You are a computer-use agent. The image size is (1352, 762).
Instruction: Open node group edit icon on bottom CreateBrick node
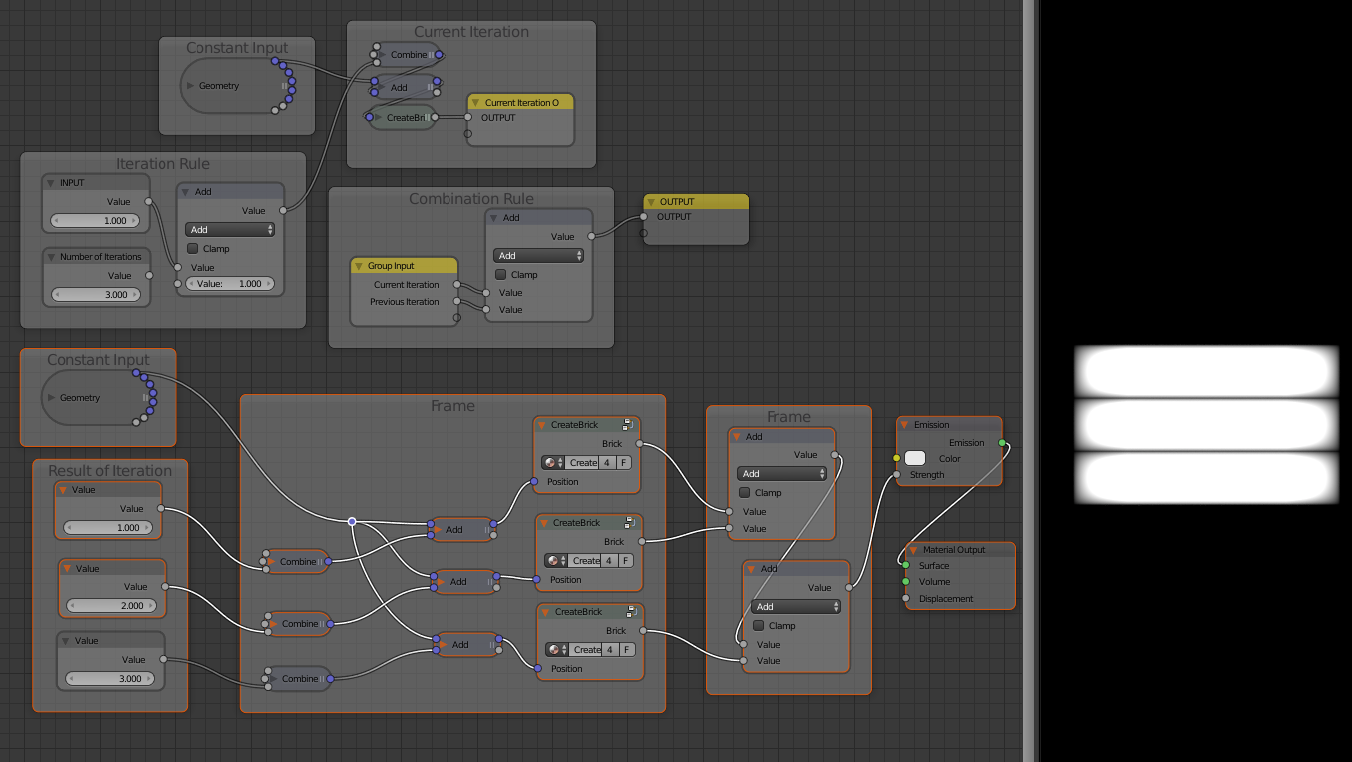point(633,611)
